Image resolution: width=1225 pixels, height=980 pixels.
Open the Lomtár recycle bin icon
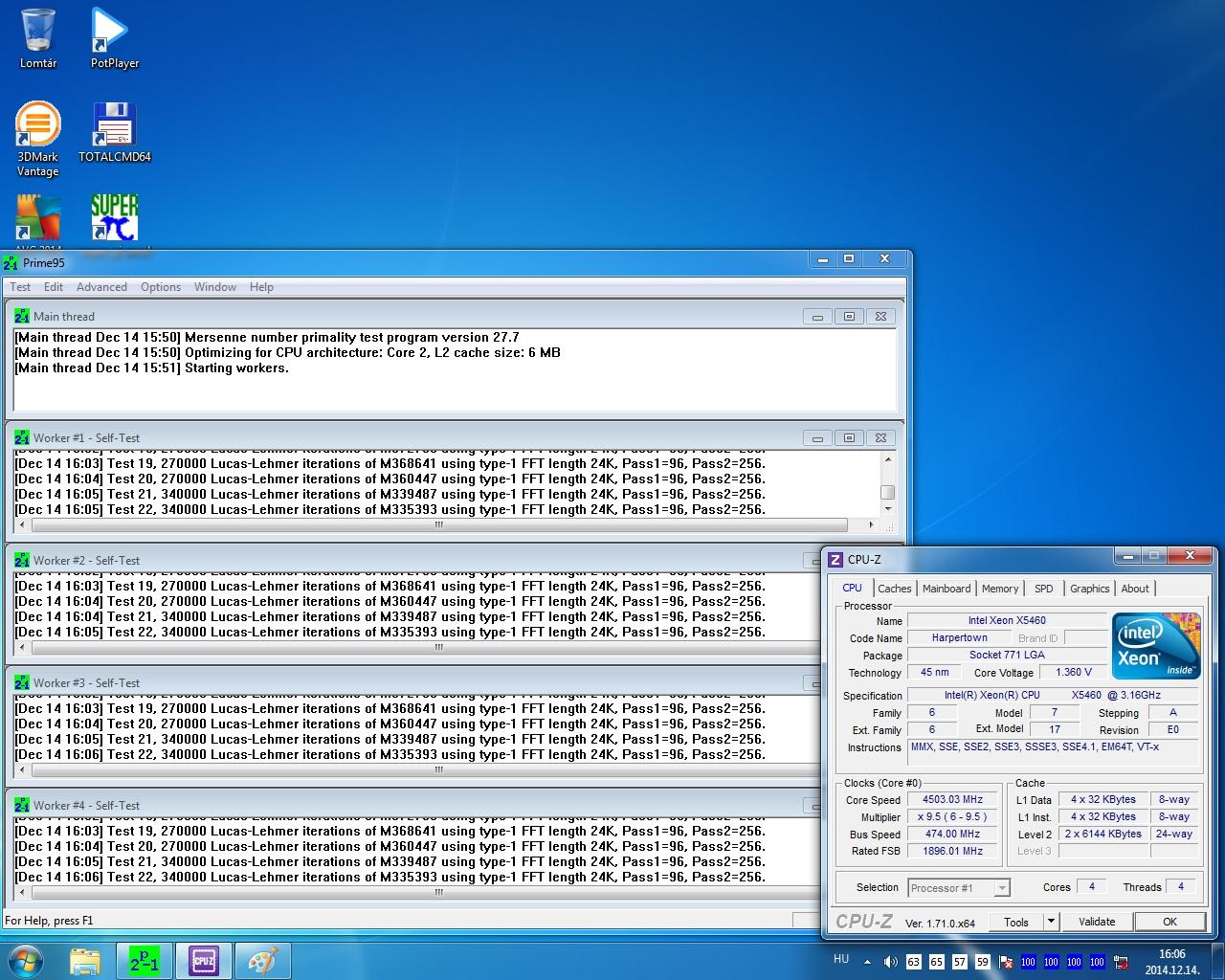pyautogui.click(x=38, y=38)
